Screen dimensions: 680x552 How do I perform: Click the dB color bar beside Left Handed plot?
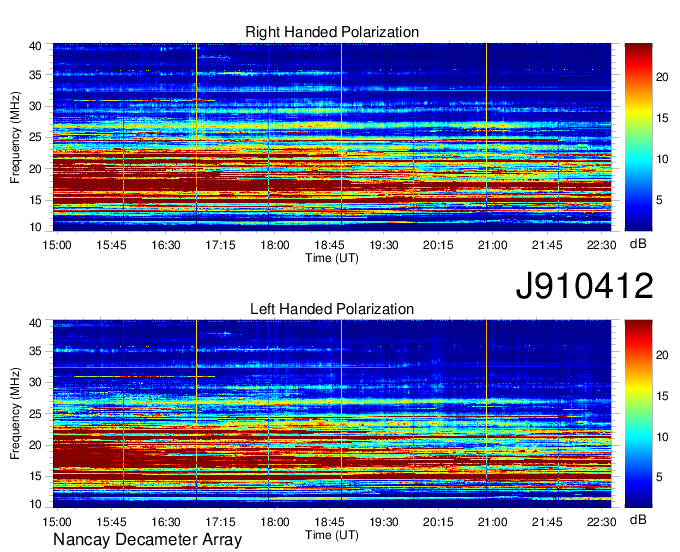click(638, 414)
